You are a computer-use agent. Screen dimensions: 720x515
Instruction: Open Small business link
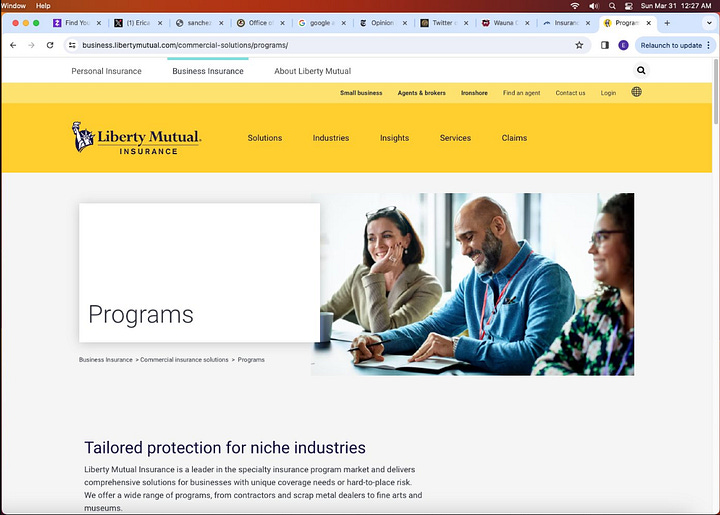[x=361, y=93]
